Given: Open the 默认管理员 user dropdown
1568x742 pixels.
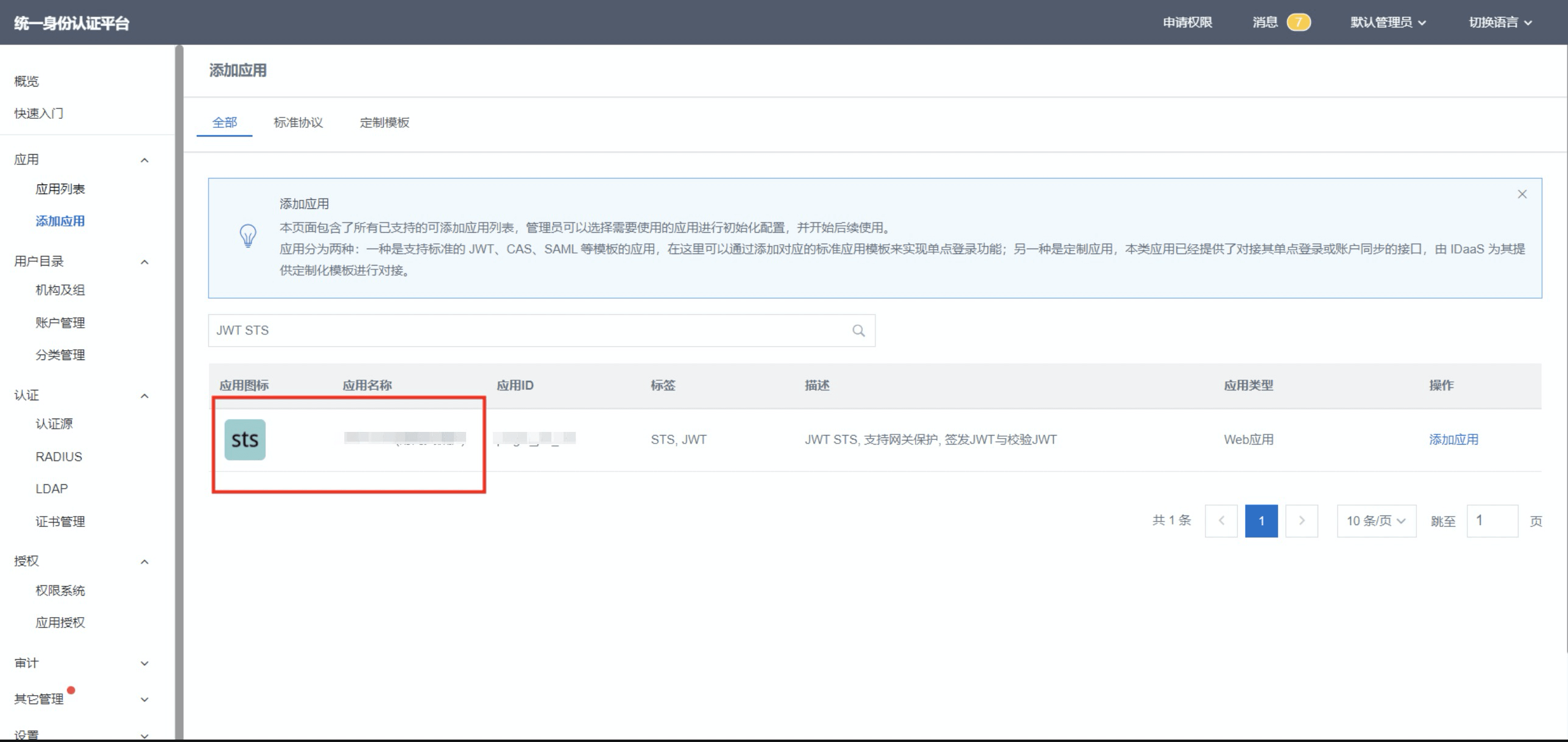Looking at the screenshot, I should [x=1388, y=23].
